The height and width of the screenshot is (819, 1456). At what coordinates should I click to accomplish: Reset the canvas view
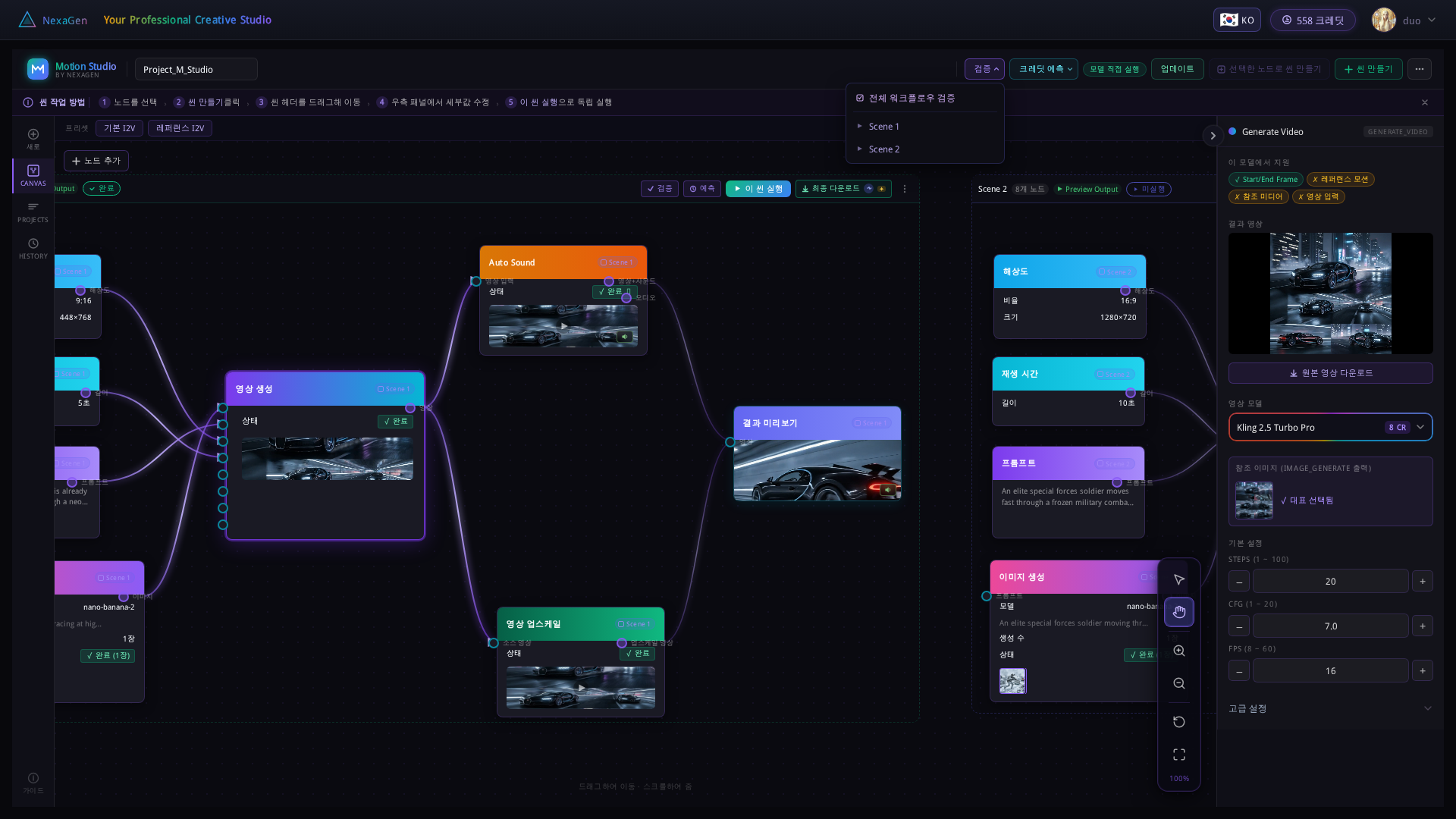point(1179,722)
